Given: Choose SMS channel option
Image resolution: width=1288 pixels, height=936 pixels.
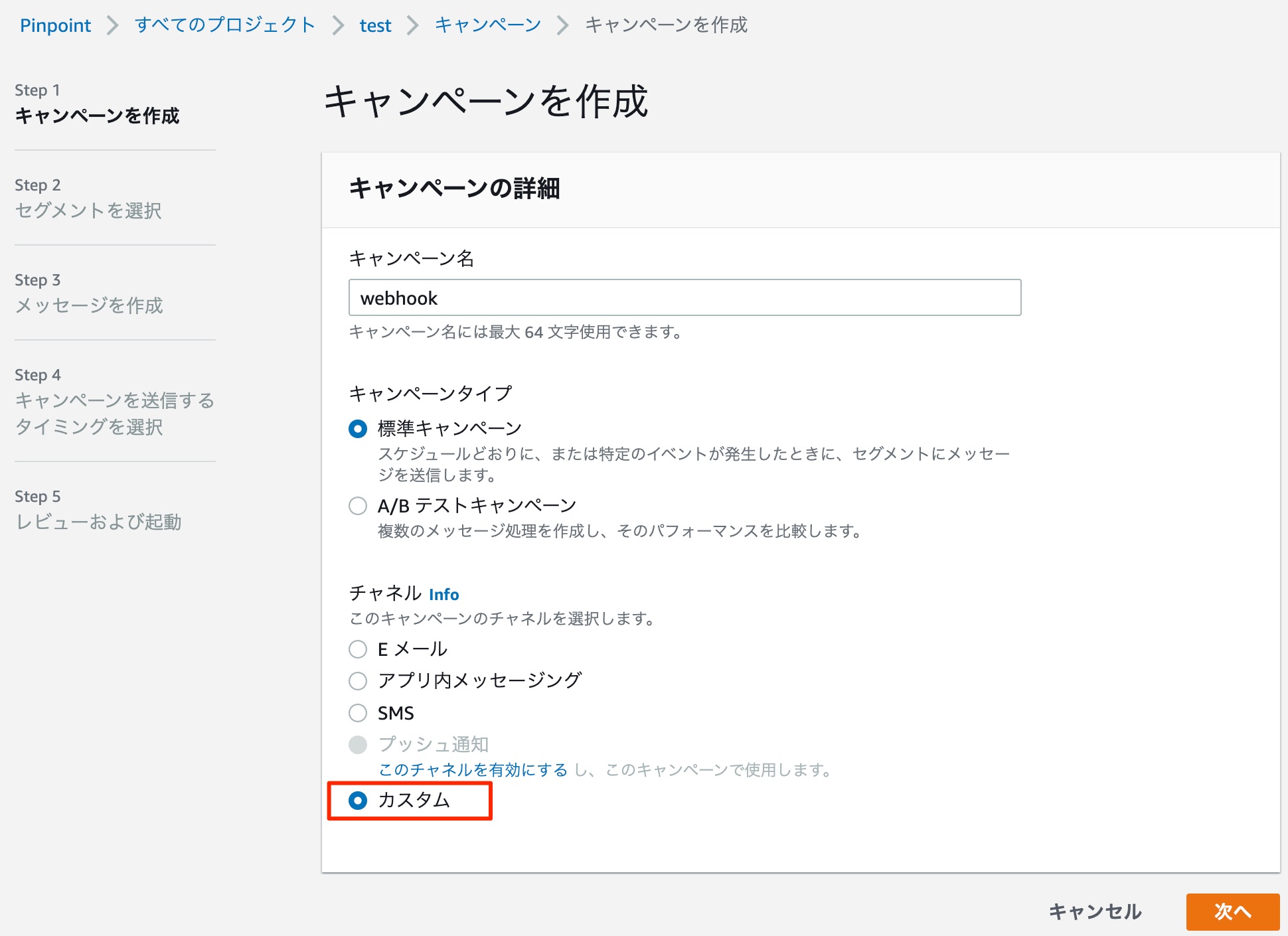Looking at the screenshot, I should 358,712.
